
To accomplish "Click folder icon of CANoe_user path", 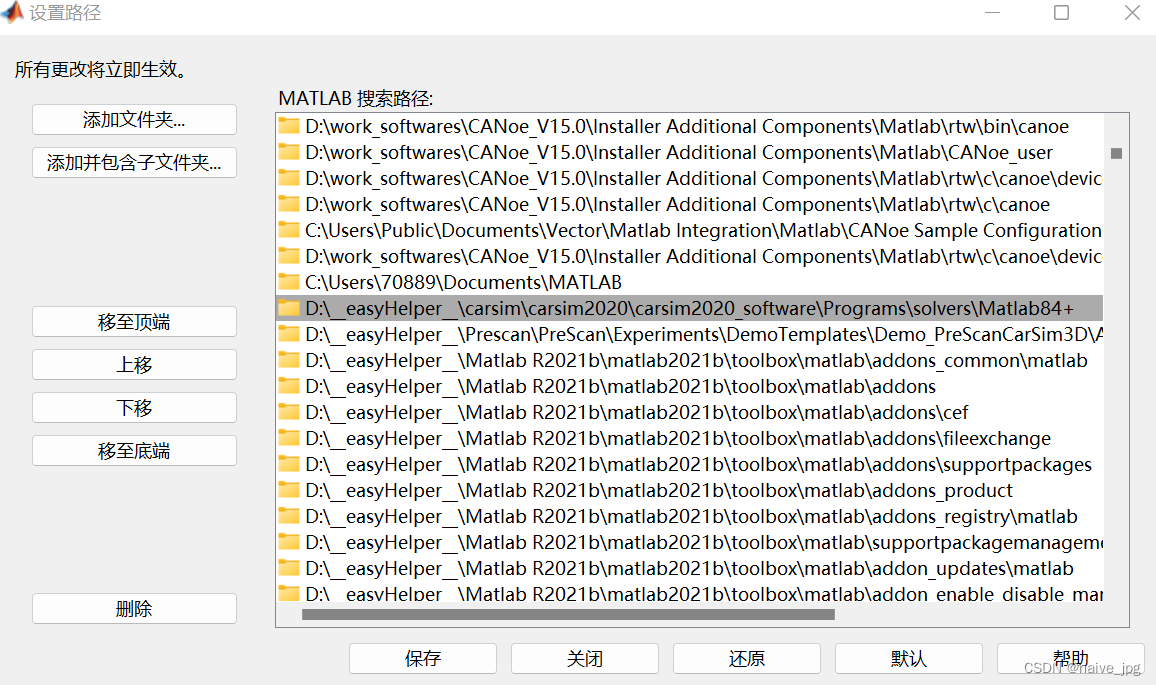I will (289, 152).
